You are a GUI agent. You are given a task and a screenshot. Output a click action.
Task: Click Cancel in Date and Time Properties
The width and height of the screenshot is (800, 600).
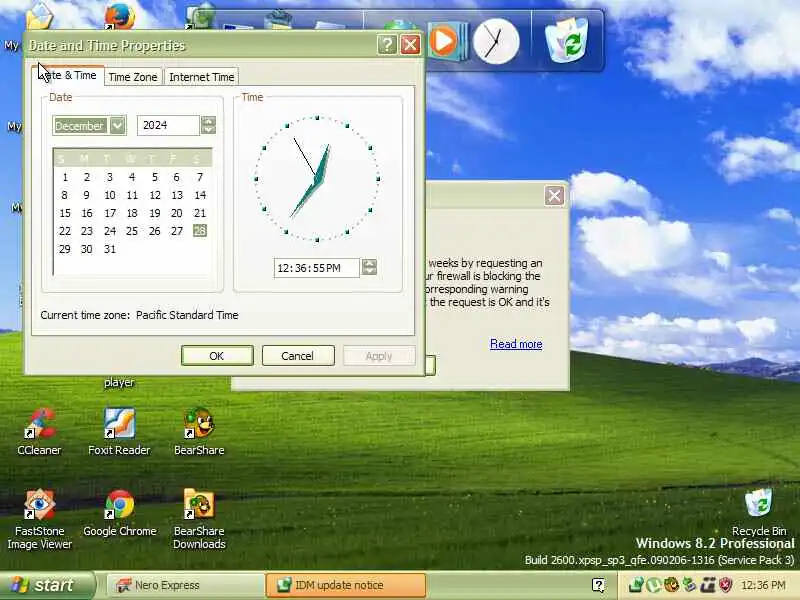pyautogui.click(x=298, y=356)
